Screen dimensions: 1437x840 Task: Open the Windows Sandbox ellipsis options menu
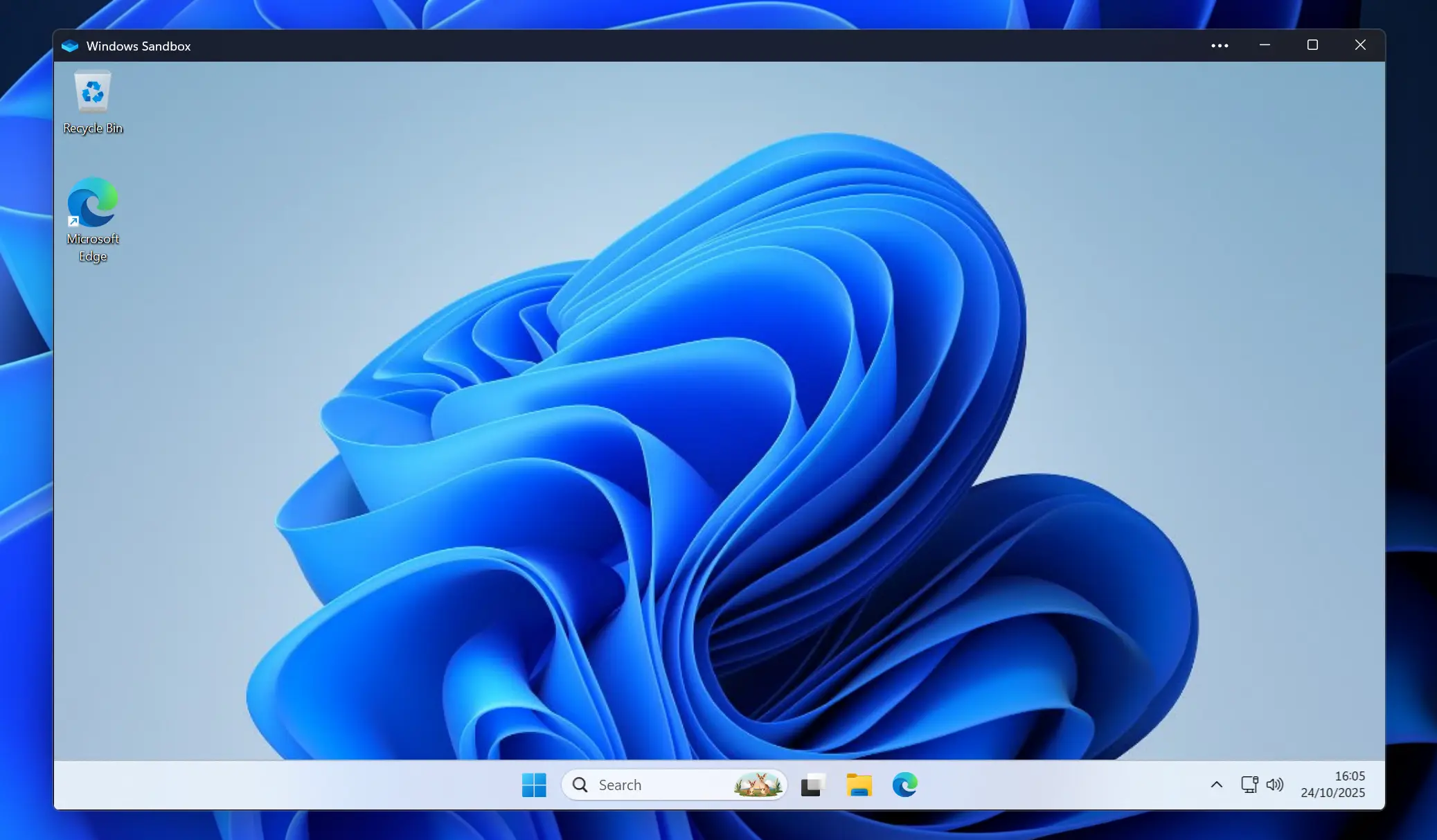[x=1220, y=45]
